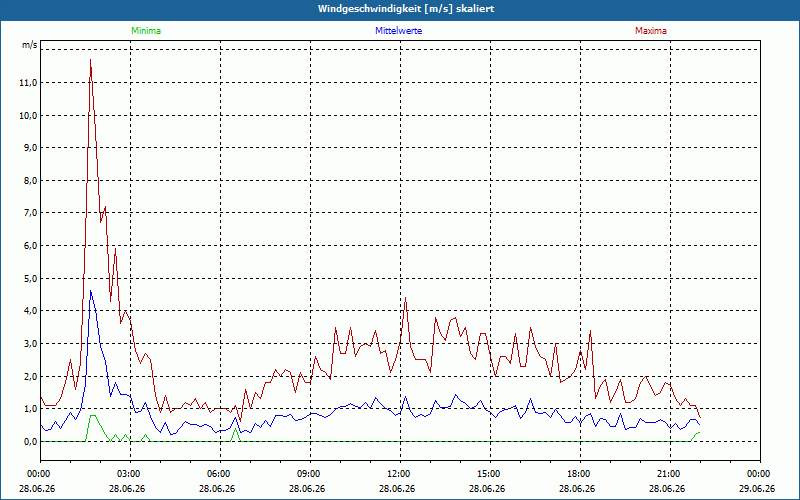Viewport: 800px width, 500px height.
Task: Click the 21:00 time axis label
Action: coord(667,474)
